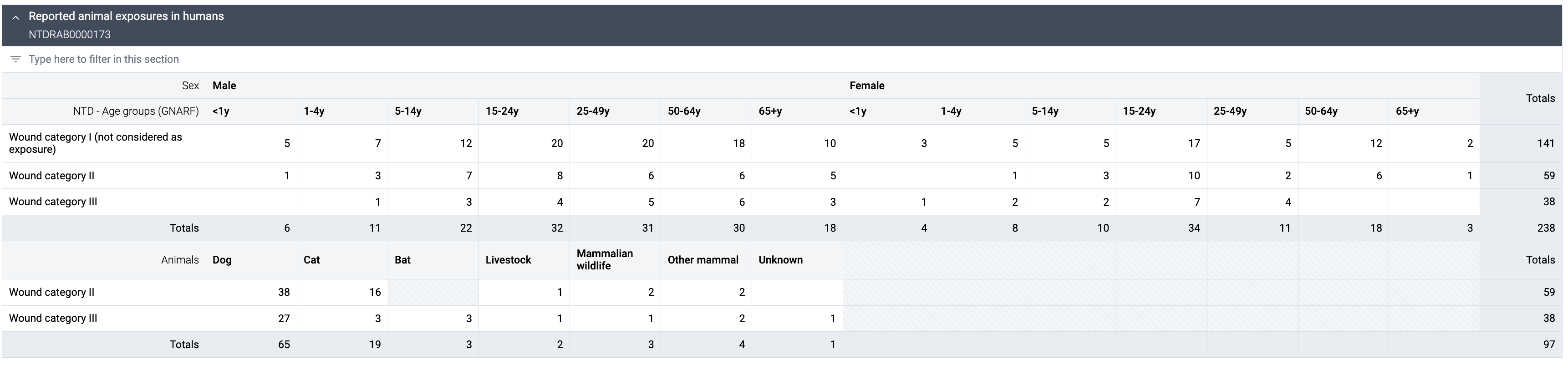Screen dimensions: 1568x365
Task: Click animals grand total 97 cell
Action: tap(1521, 345)
